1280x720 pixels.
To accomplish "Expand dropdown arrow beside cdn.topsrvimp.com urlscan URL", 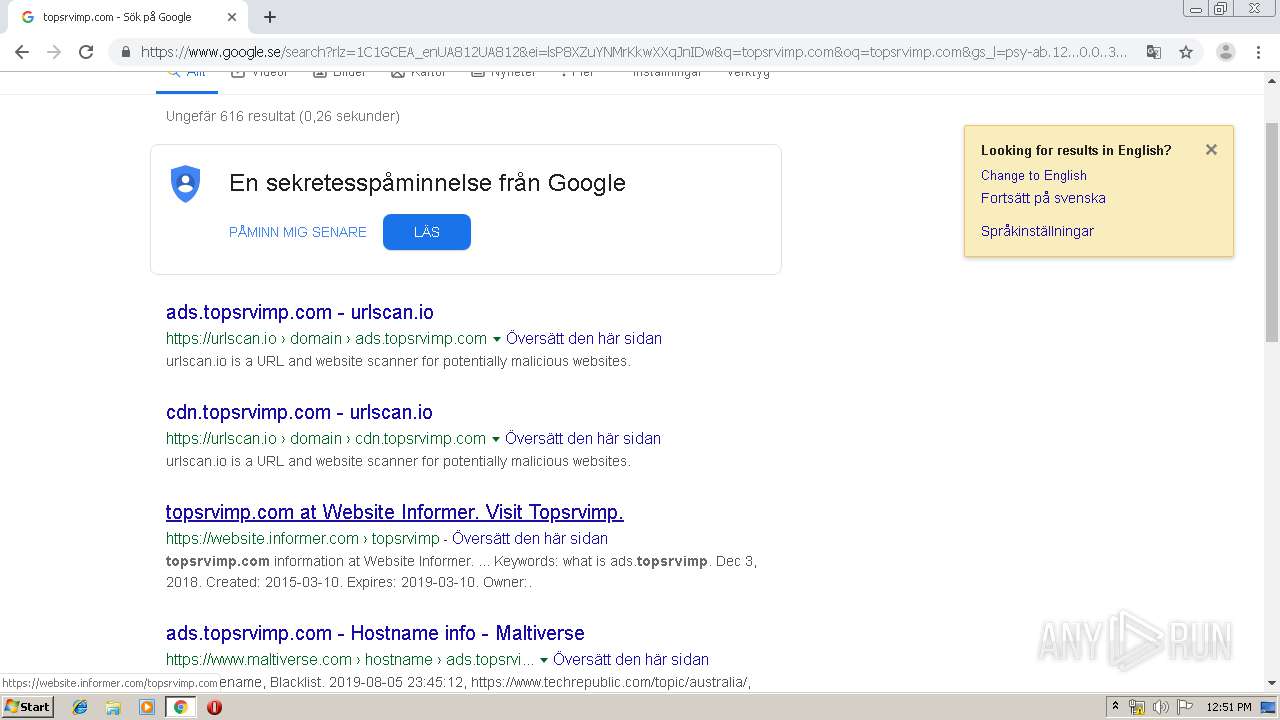I will pos(496,439).
